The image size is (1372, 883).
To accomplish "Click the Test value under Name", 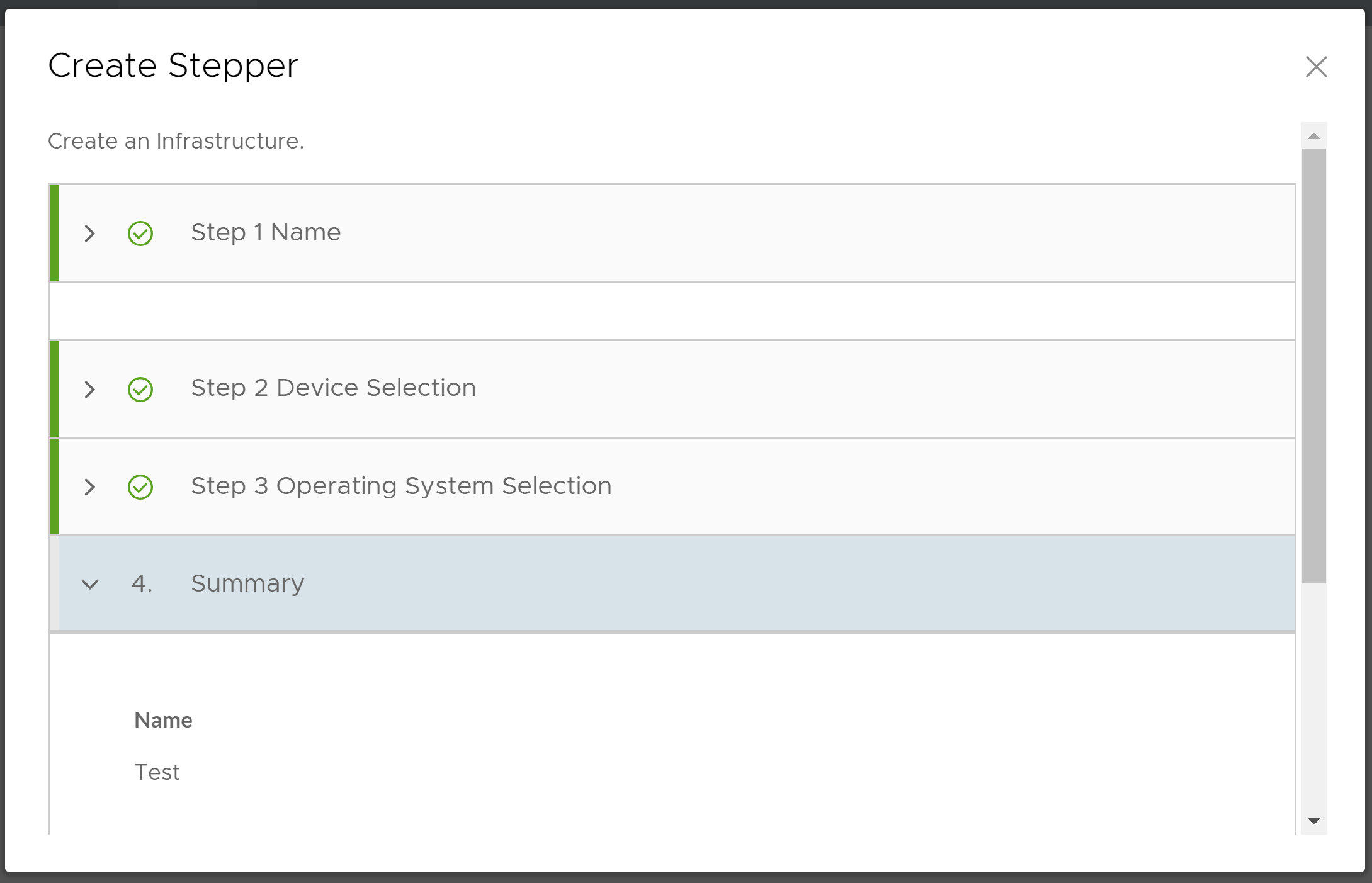I will [157, 772].
